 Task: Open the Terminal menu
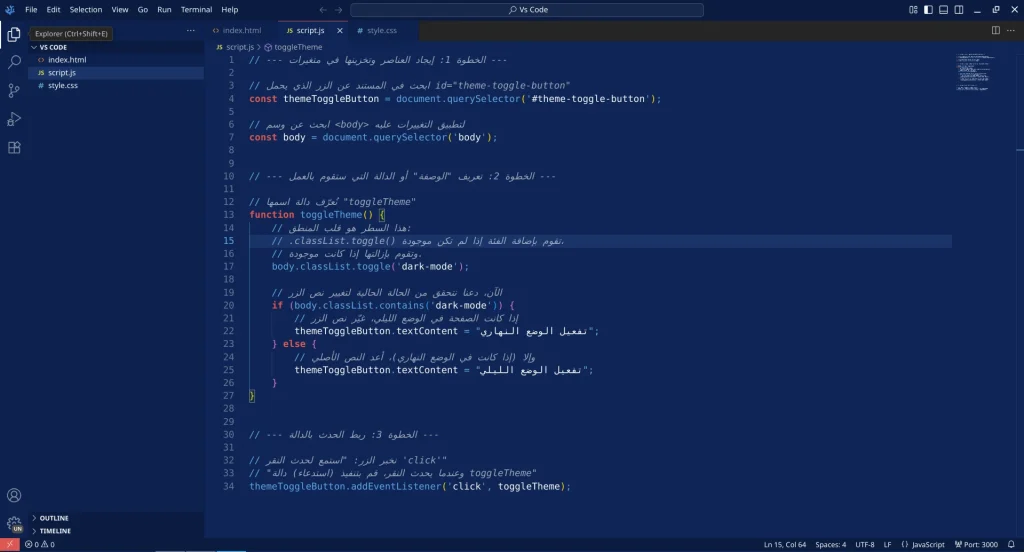(196, 10)
